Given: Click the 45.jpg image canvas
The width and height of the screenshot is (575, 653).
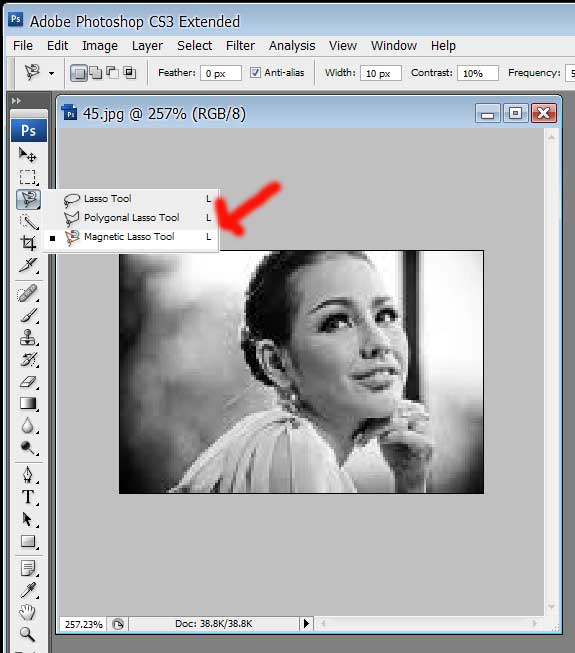Looking at the screenshot, I should tap(301, 372).
